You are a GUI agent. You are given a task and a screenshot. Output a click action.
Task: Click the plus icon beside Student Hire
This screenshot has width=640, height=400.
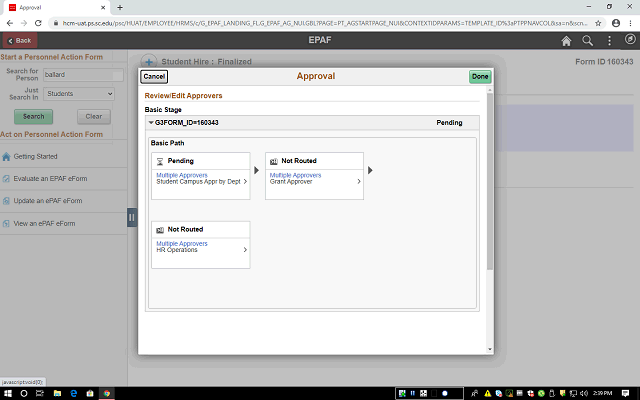149,62
